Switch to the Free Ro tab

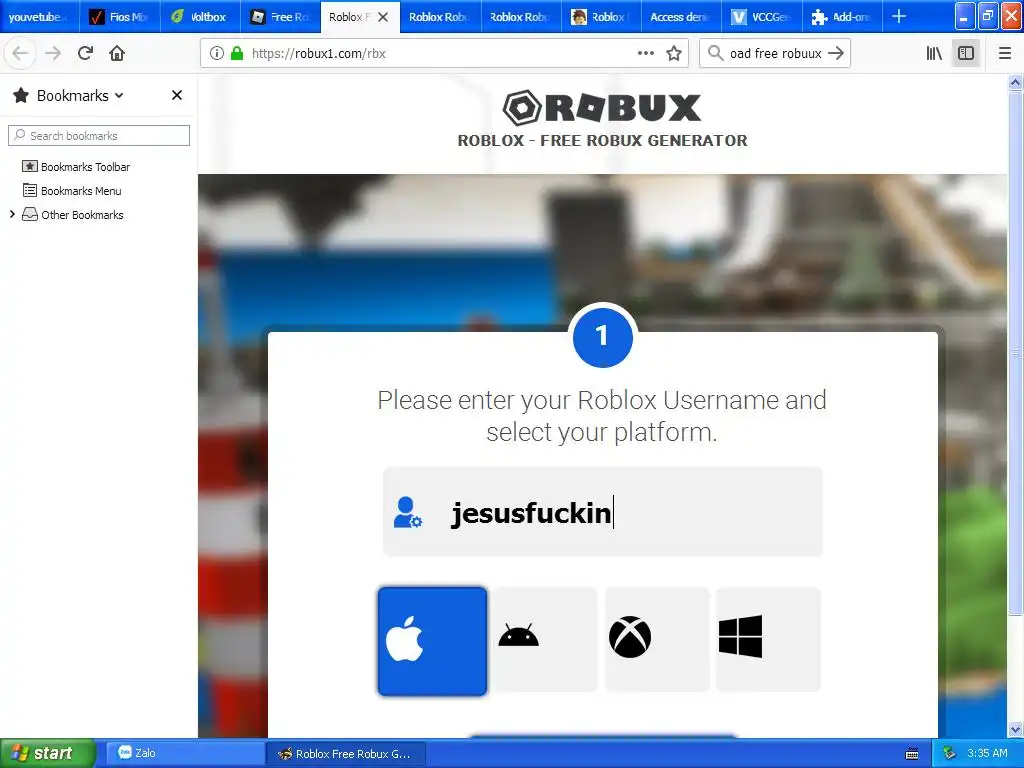coord(281,16)
